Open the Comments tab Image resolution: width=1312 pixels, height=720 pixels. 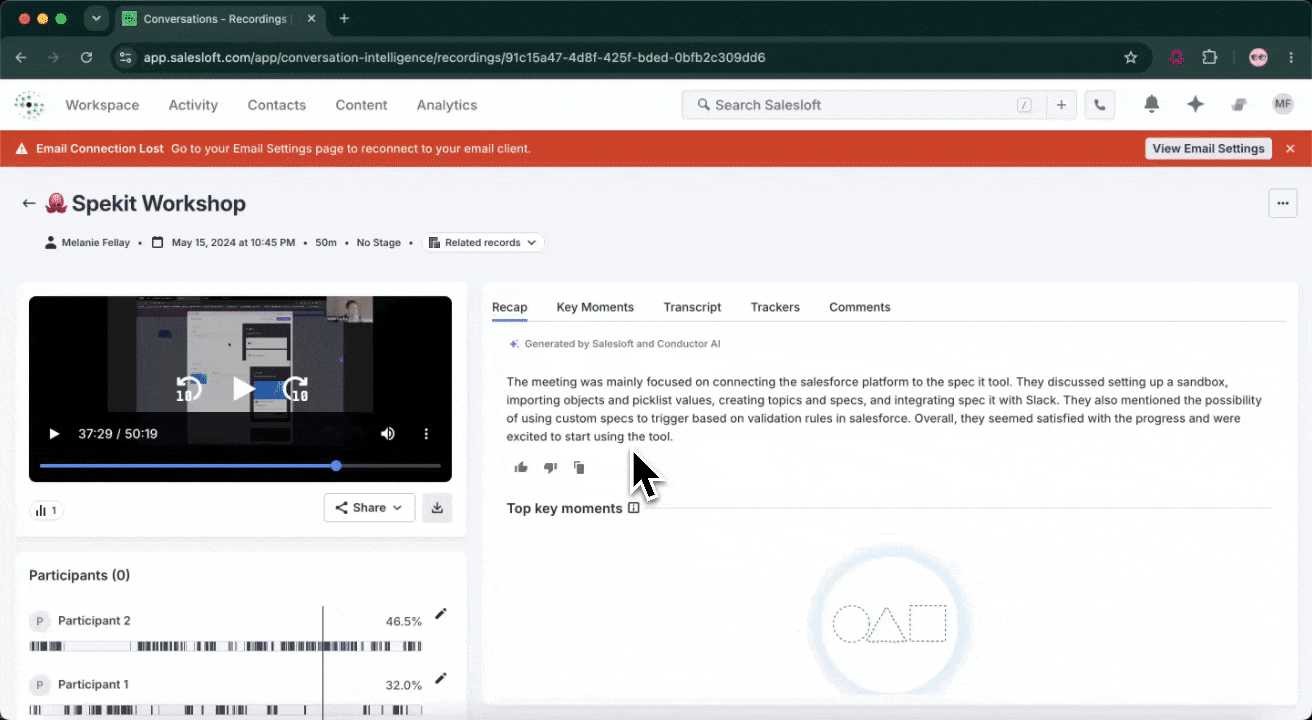coord(859,307)
